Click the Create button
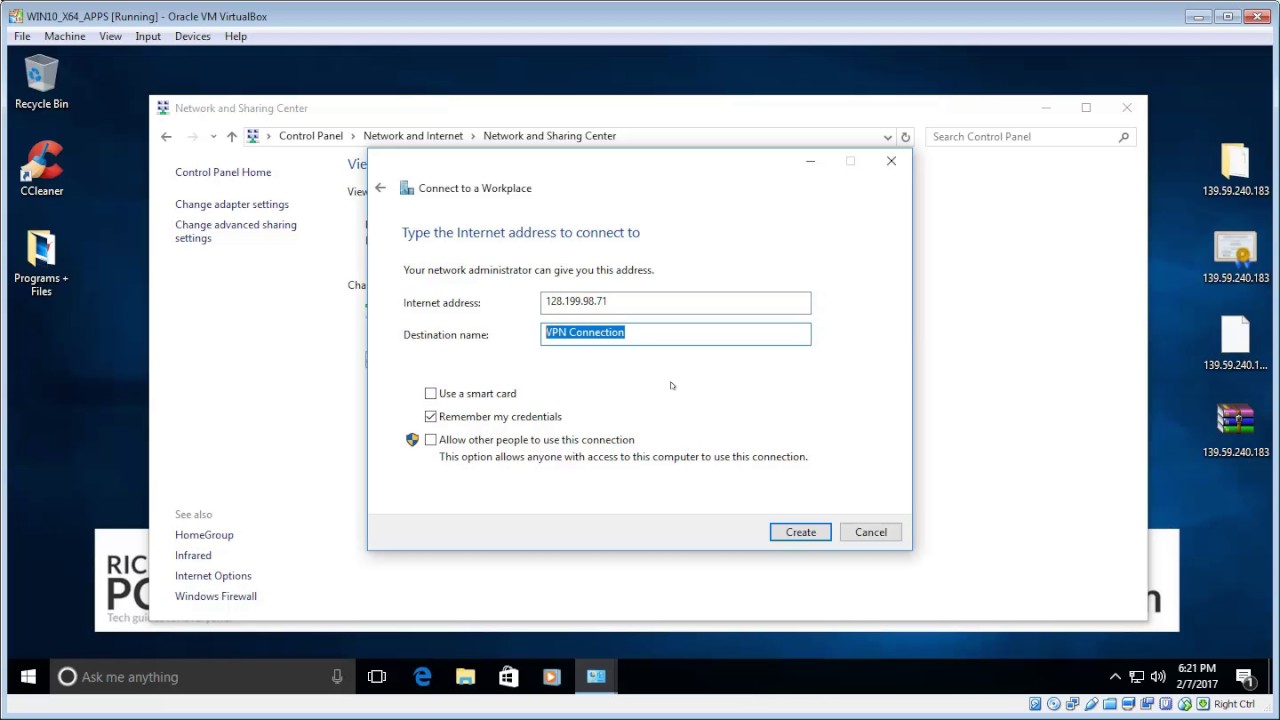The image size is (1280, 720). 800,532
